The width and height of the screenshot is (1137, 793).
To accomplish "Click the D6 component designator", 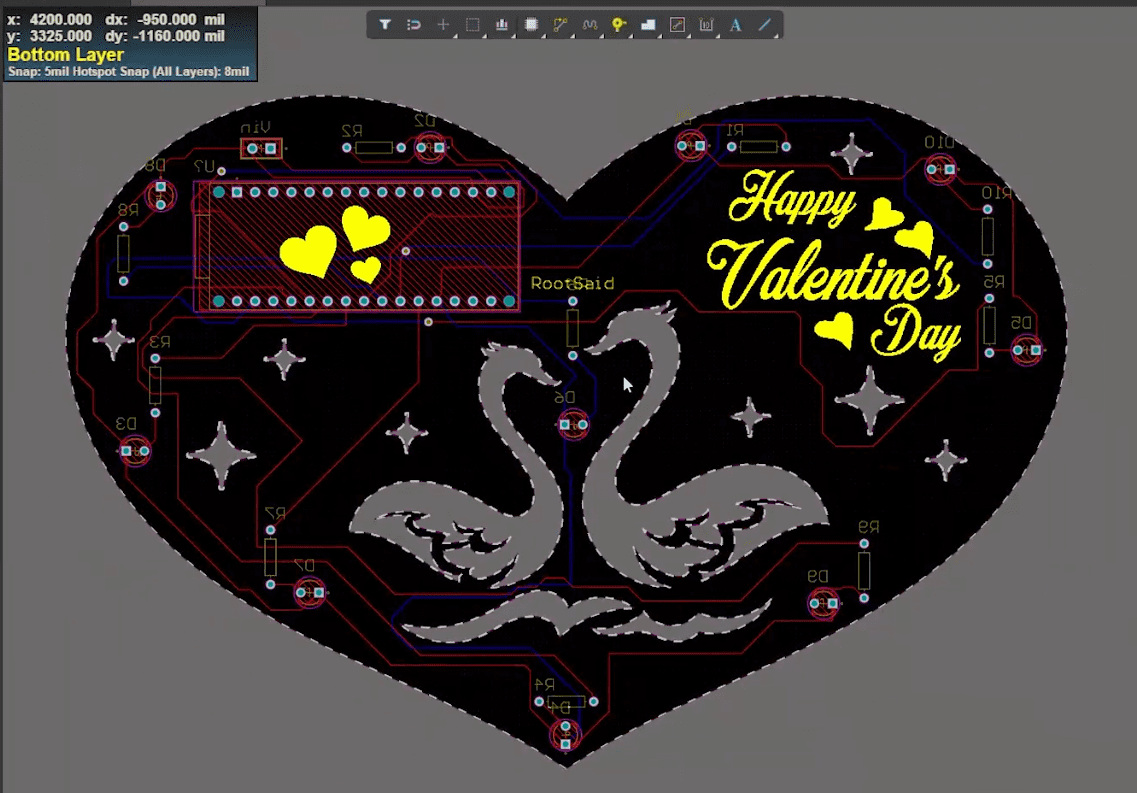I will pyautogui.click(x=564, y=396).
